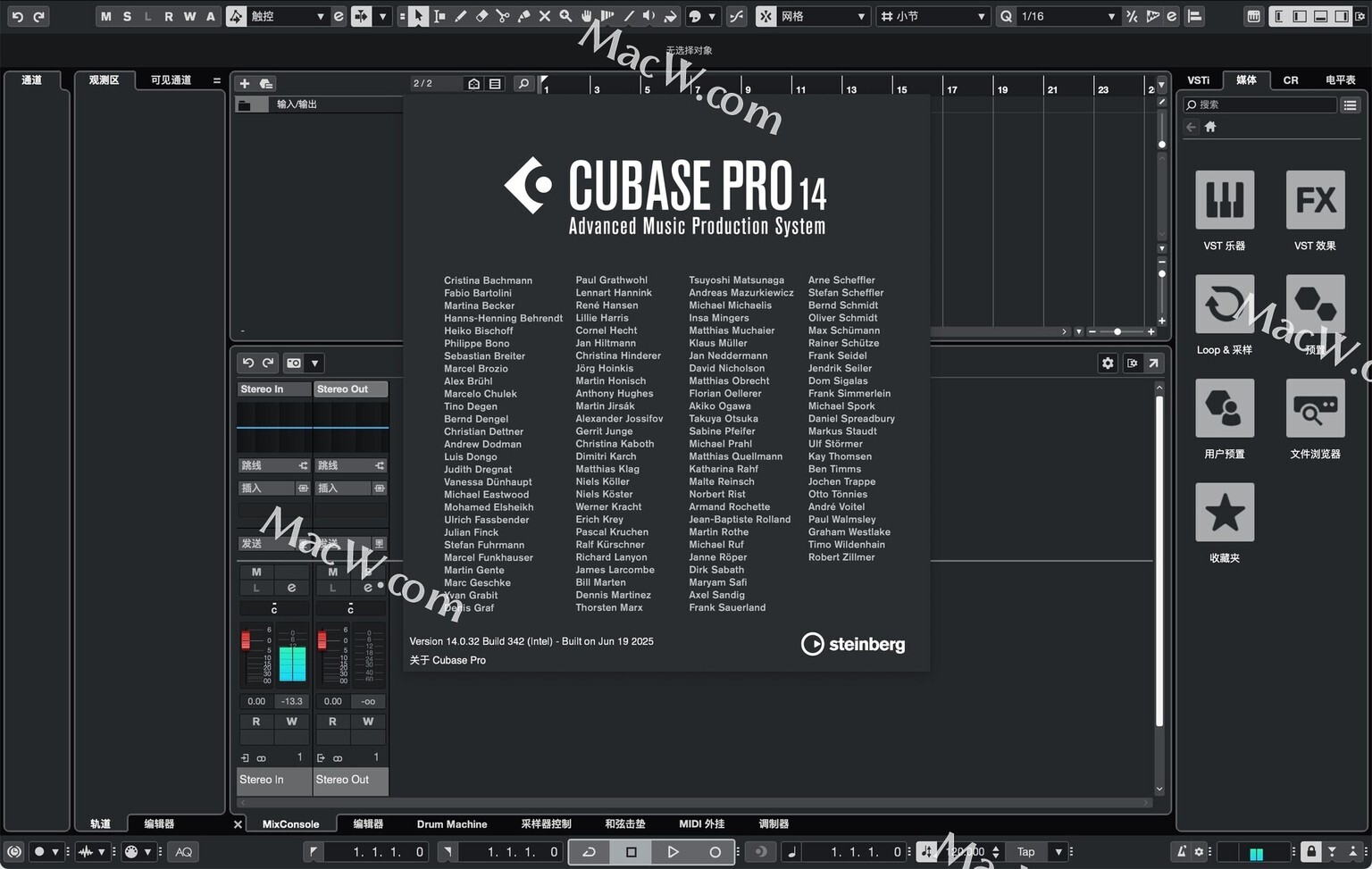Viewport: 1372px width, 869px height.
Task: Open Drum Machine lower zone tab
Action: tap(452, 824)
